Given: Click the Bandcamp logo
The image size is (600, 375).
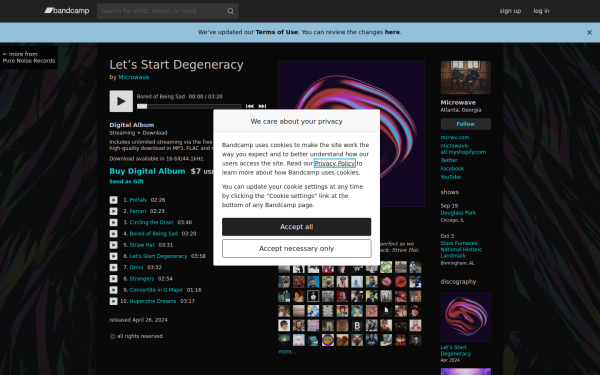Looking at the screenshot, I should pyautogui.click(x=67, y=11).
